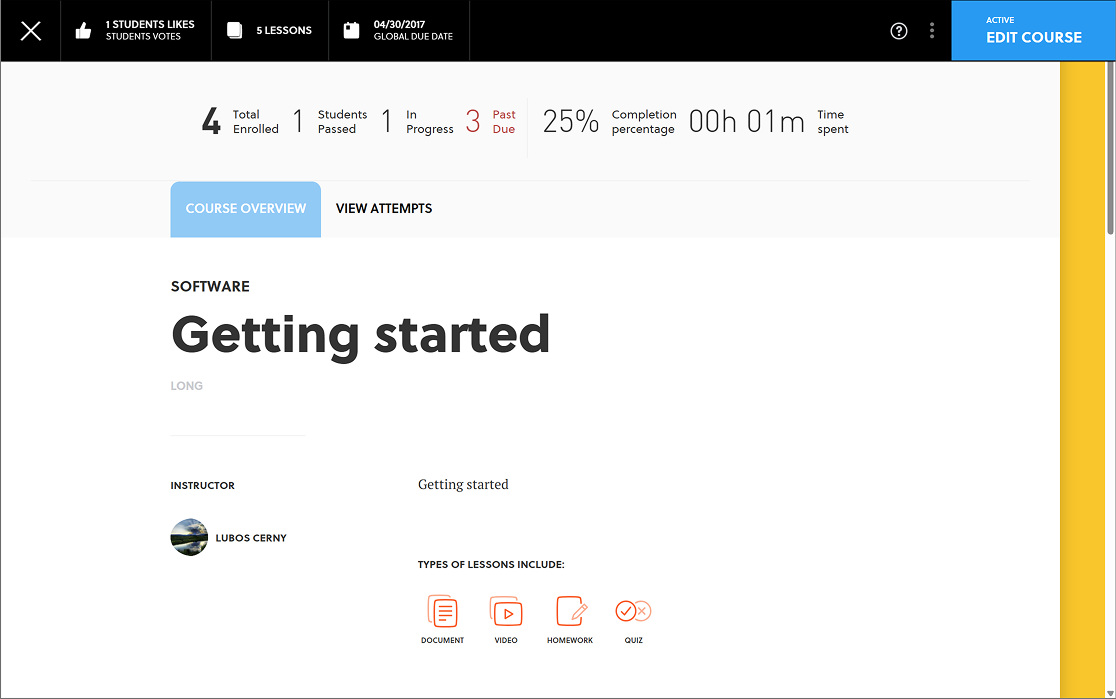
Task: Click the vertical scrollbar thumb
Action: coord(1110,148)
